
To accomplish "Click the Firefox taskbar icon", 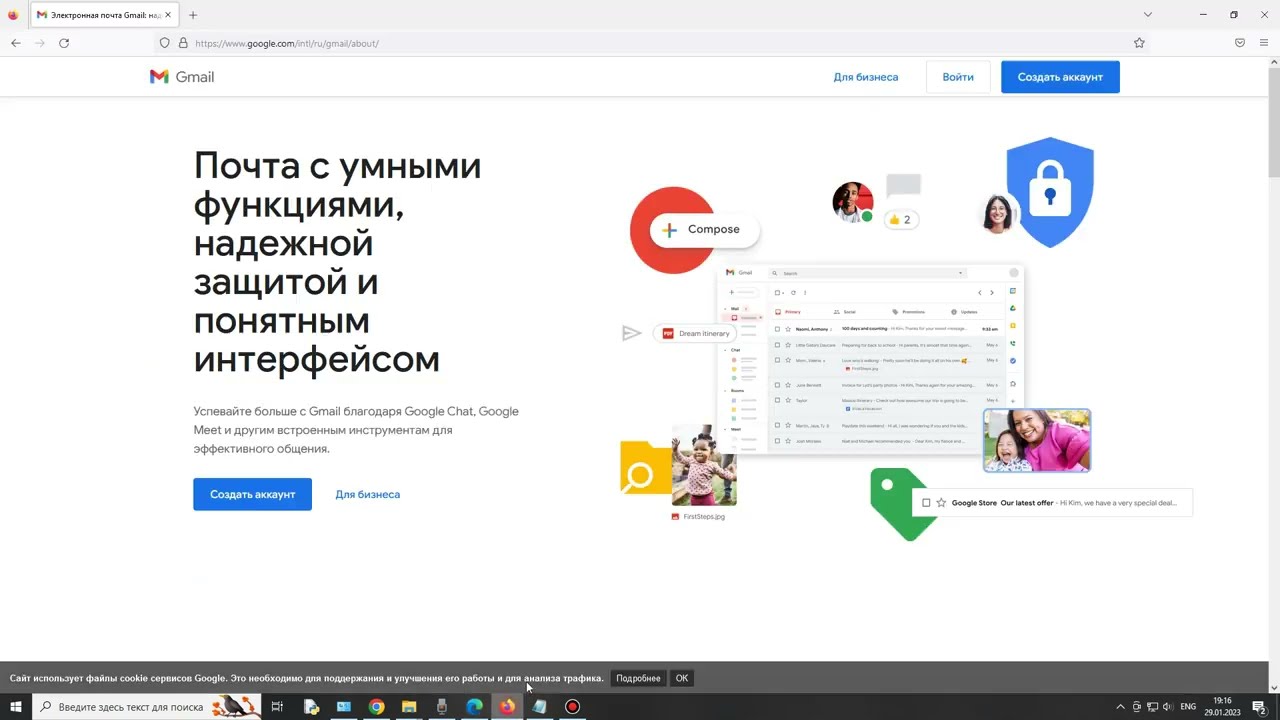I will pyautogui.click(x=507, y=707).
